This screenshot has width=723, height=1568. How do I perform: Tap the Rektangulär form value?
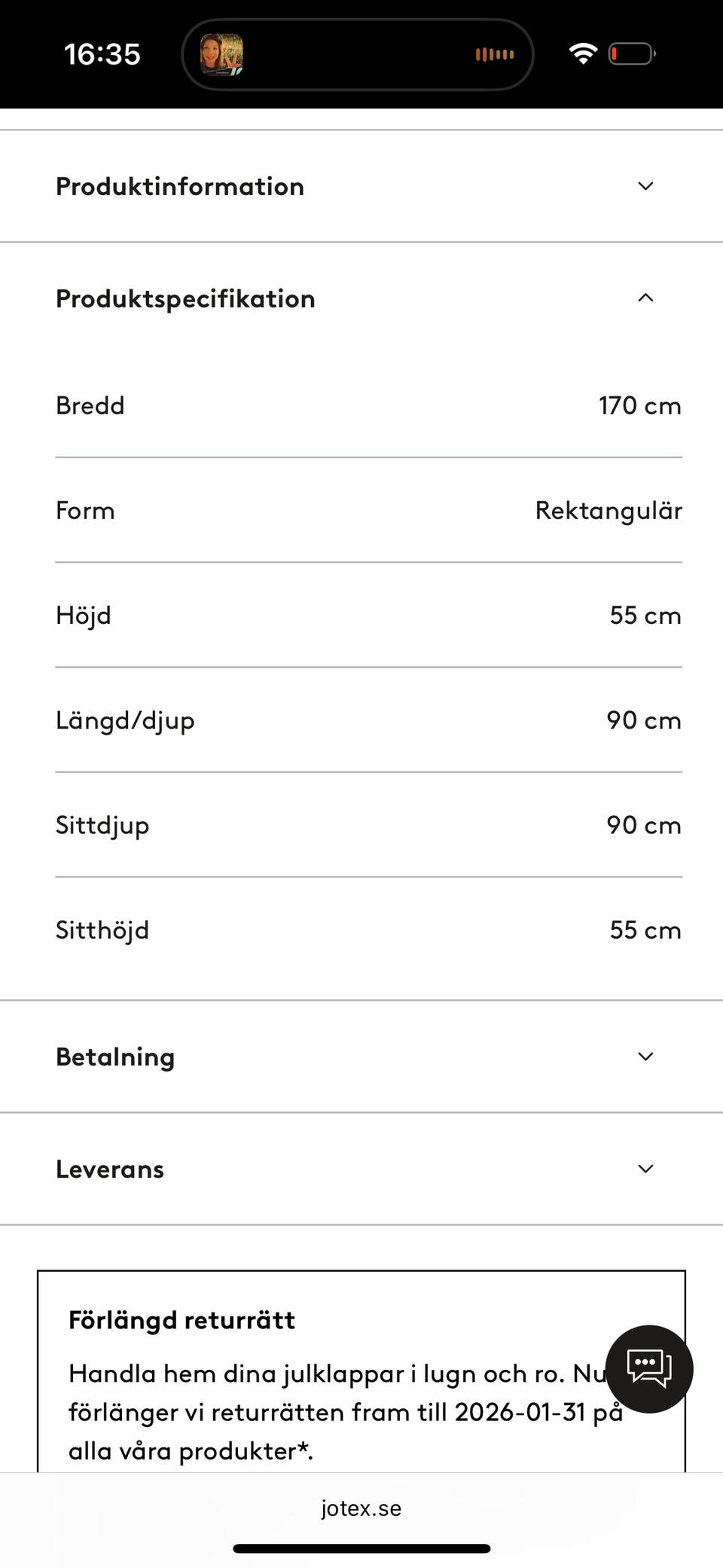point(609,511)
